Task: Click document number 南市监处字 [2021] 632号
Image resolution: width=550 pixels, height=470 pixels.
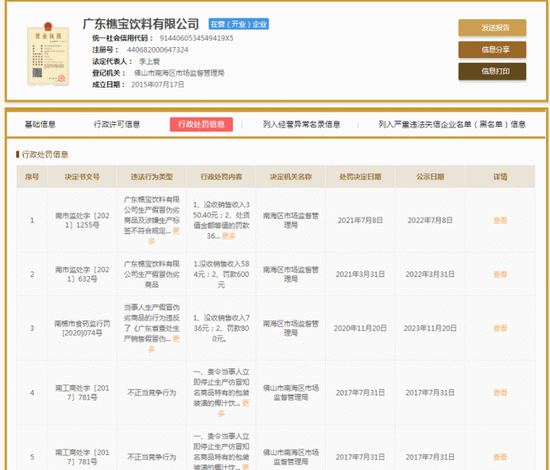Action: [82, 274]
